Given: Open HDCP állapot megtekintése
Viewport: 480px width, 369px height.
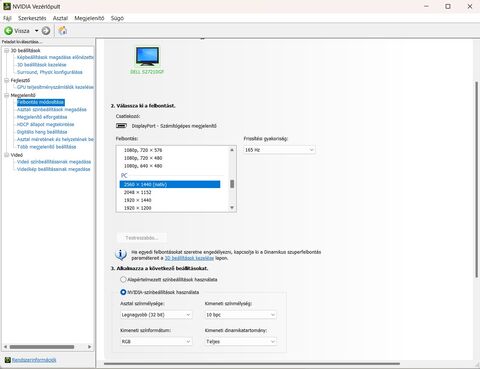Looking at the screenshot, I should 46,124.
